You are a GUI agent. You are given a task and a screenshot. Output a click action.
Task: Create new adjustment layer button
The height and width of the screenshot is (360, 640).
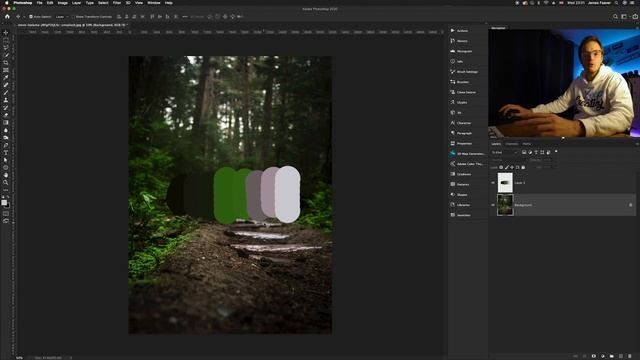603,356
